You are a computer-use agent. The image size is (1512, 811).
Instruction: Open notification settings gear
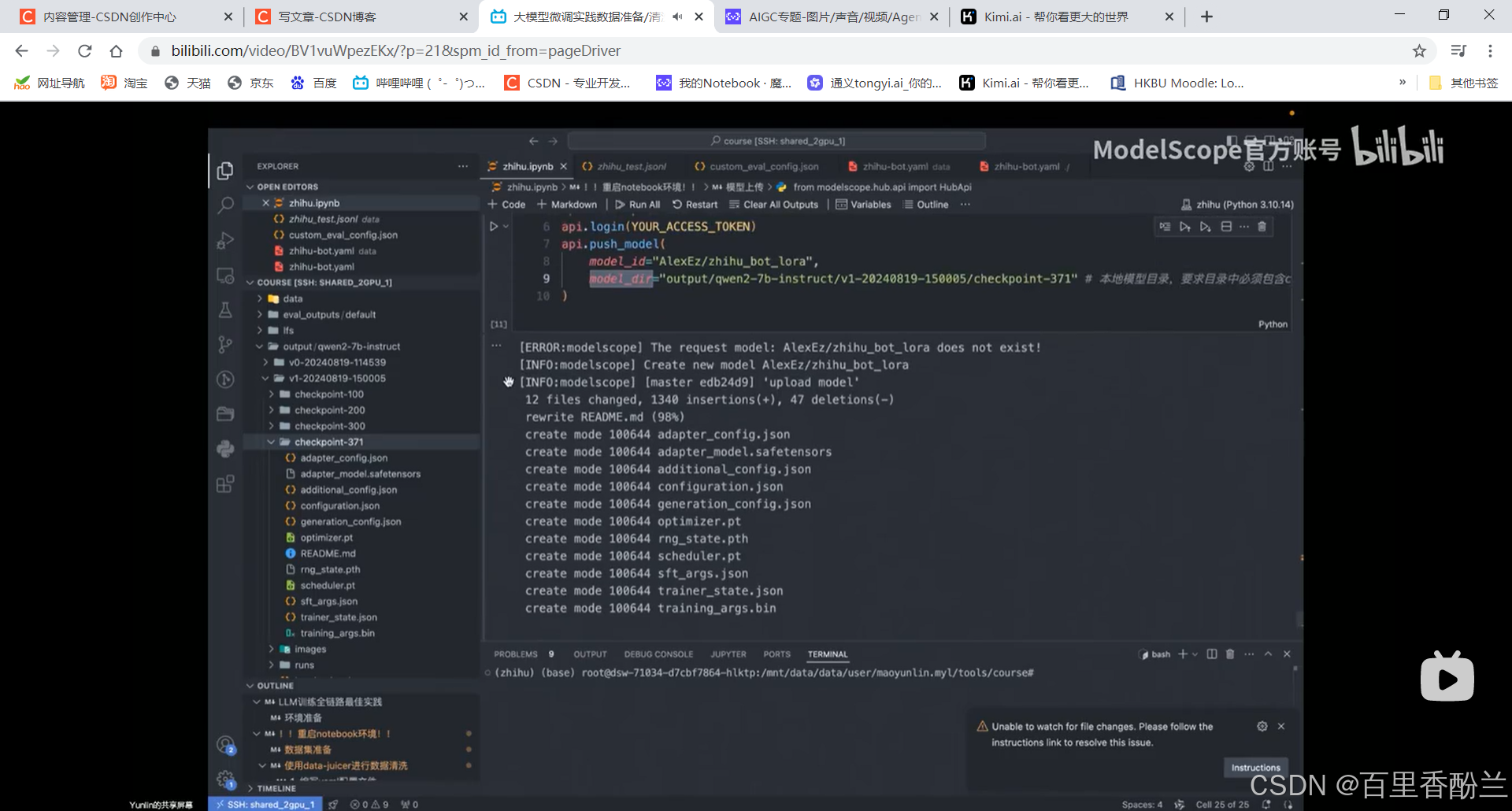click(x=1262, y=726)
